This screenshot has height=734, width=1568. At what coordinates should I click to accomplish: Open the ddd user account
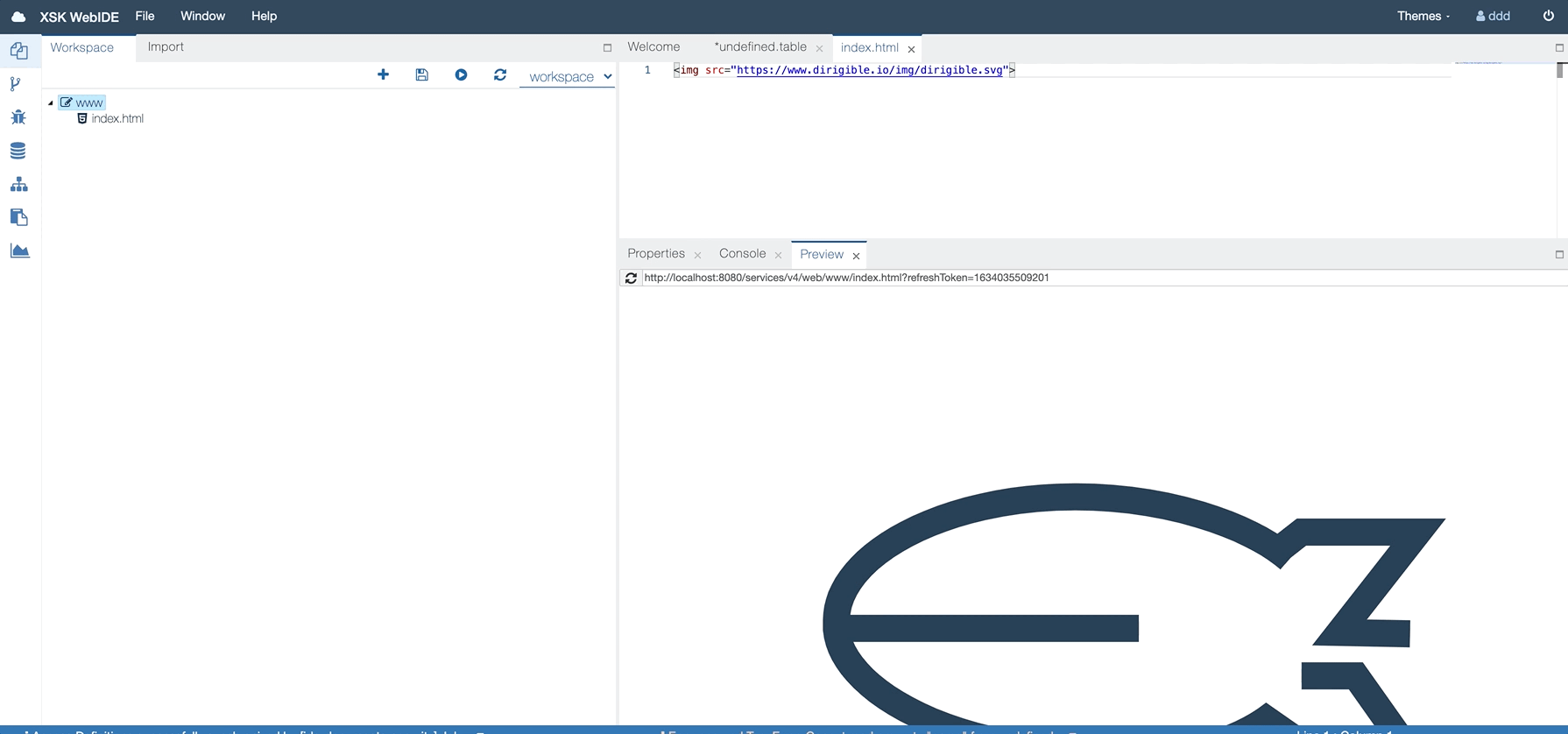pos(1493,16)
